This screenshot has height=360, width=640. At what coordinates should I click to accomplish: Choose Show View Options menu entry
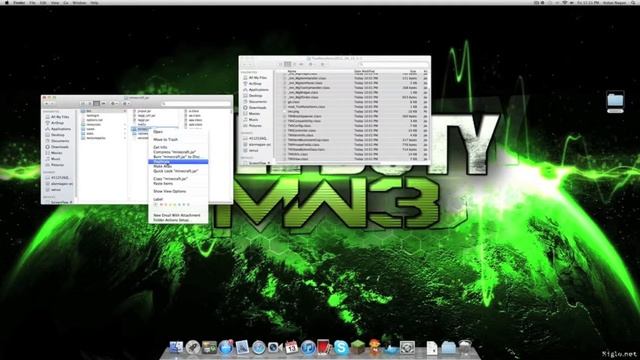(170, 191)
